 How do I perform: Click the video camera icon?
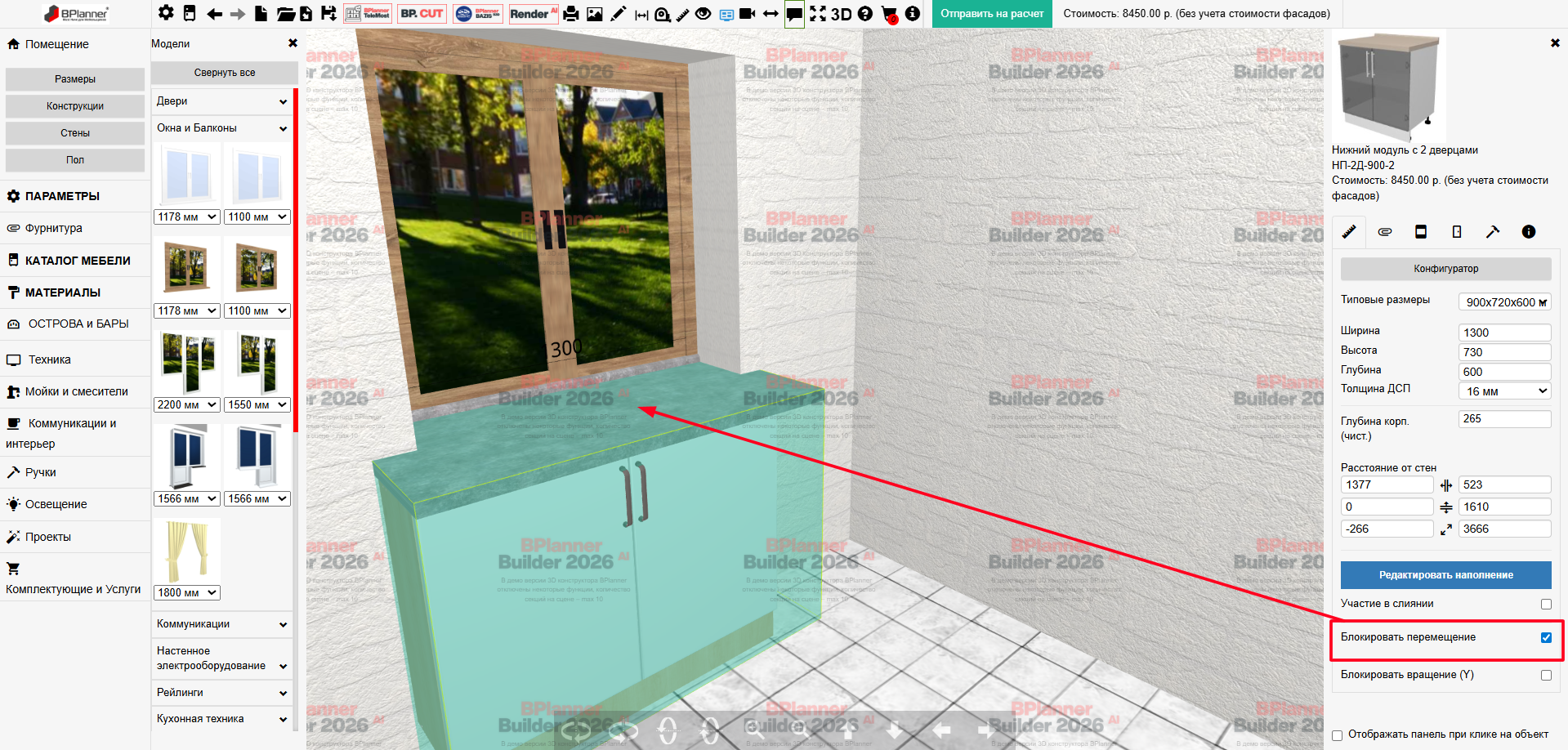click(x=747, y=14)
